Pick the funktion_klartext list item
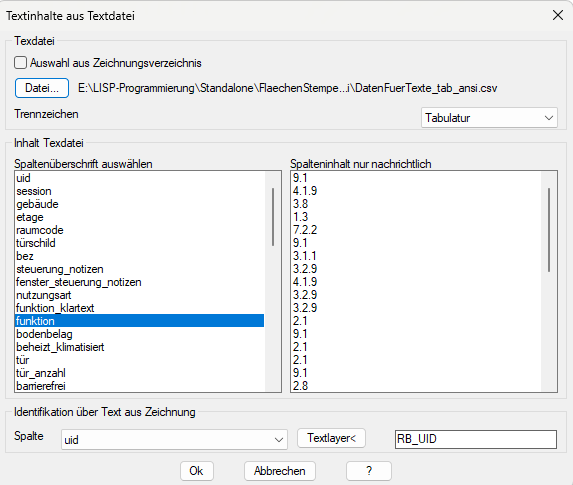573x485 pixels. point(140,308)
